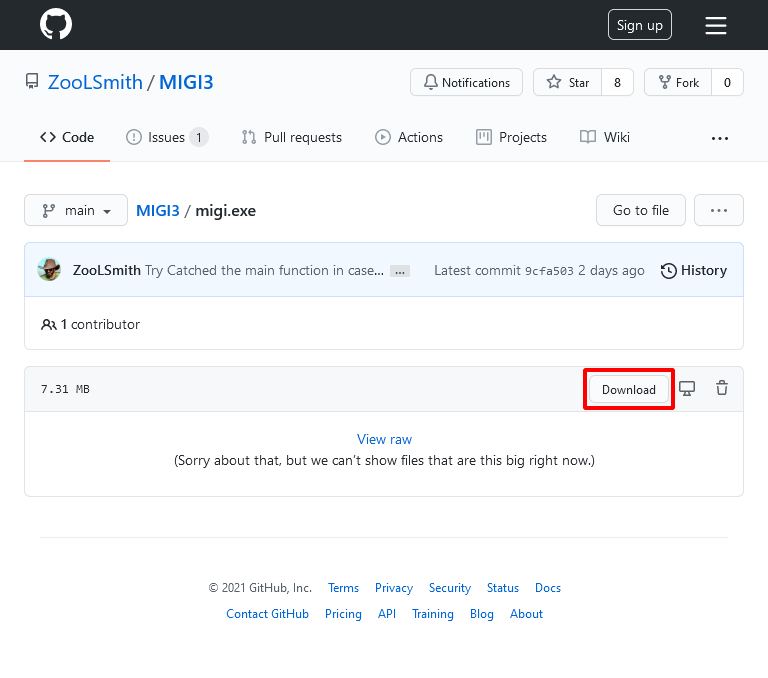Click the Sign up button
Image resolution: width=768 pixels, height=678 pixels.
click(x=640, y=25)
